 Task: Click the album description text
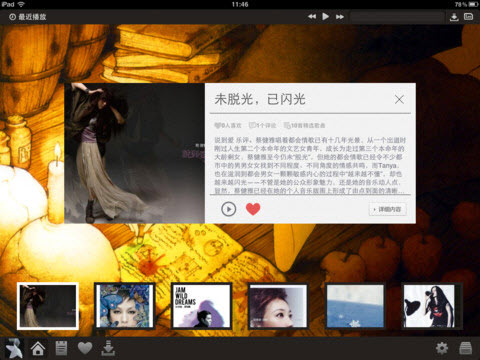[309, 165]
